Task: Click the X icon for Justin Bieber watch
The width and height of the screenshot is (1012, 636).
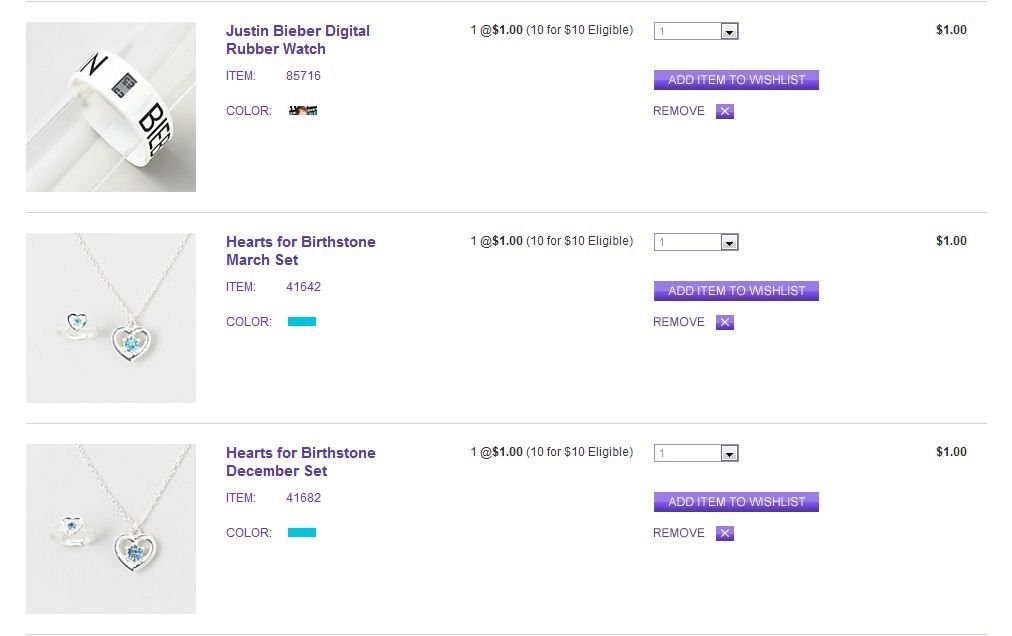Action: coord(725,111)
